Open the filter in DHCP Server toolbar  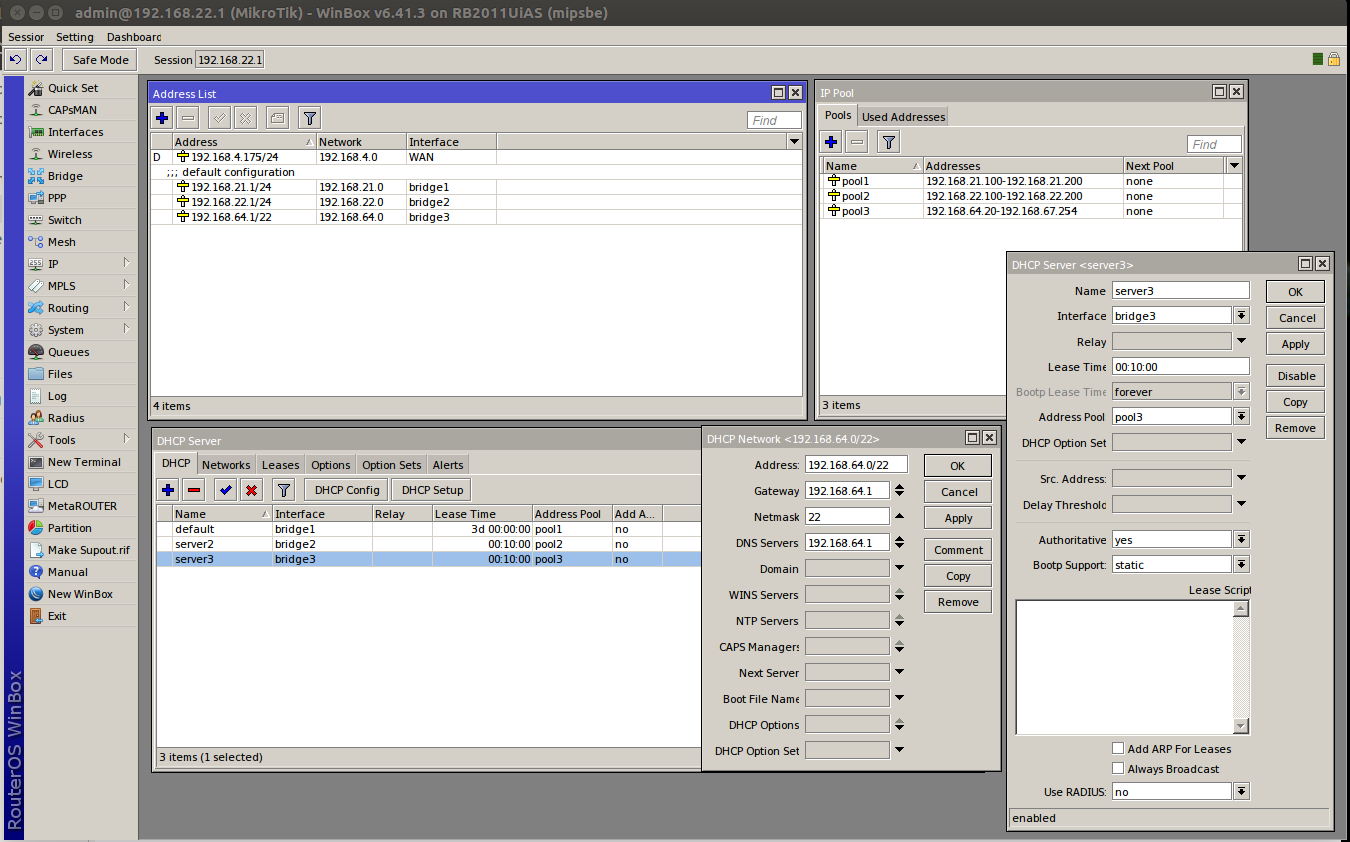284,490
